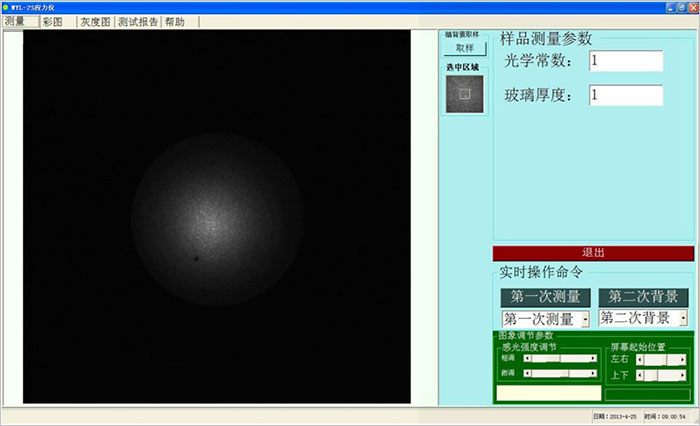Click the 左右 position left arrow
This screenshot has width=700, height=426.
pyautogui.click(x=640, y=359)
